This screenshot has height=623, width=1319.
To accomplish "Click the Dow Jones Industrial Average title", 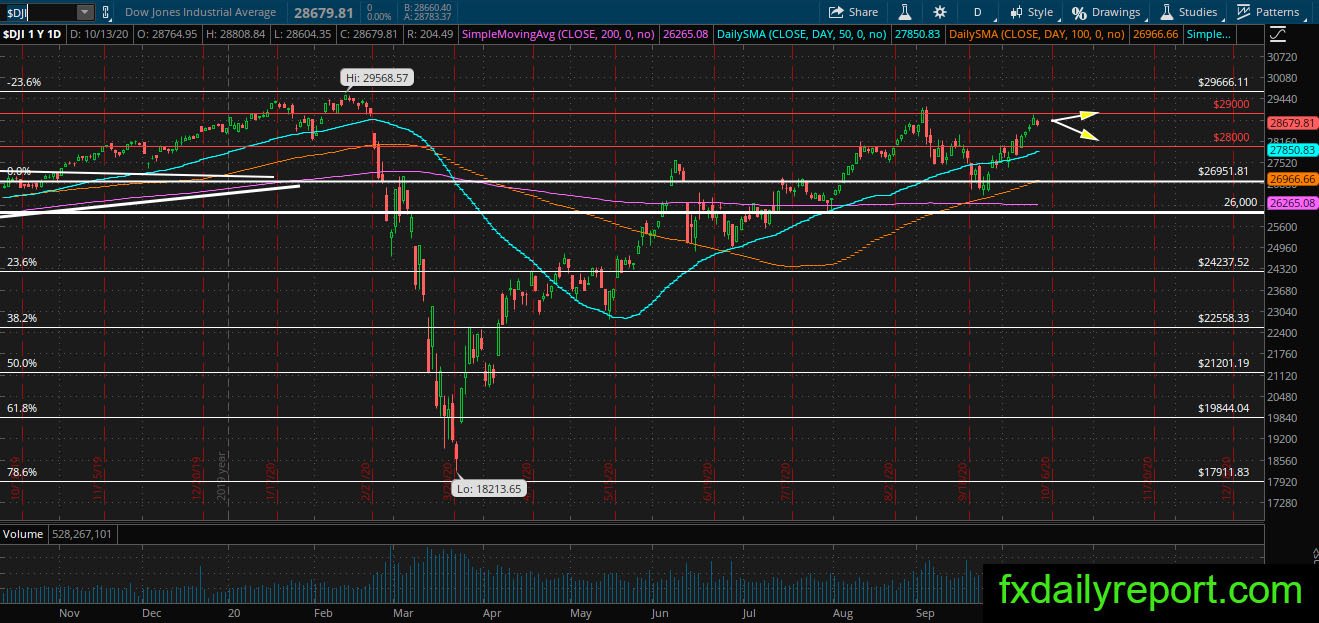I will pos(202,12).
